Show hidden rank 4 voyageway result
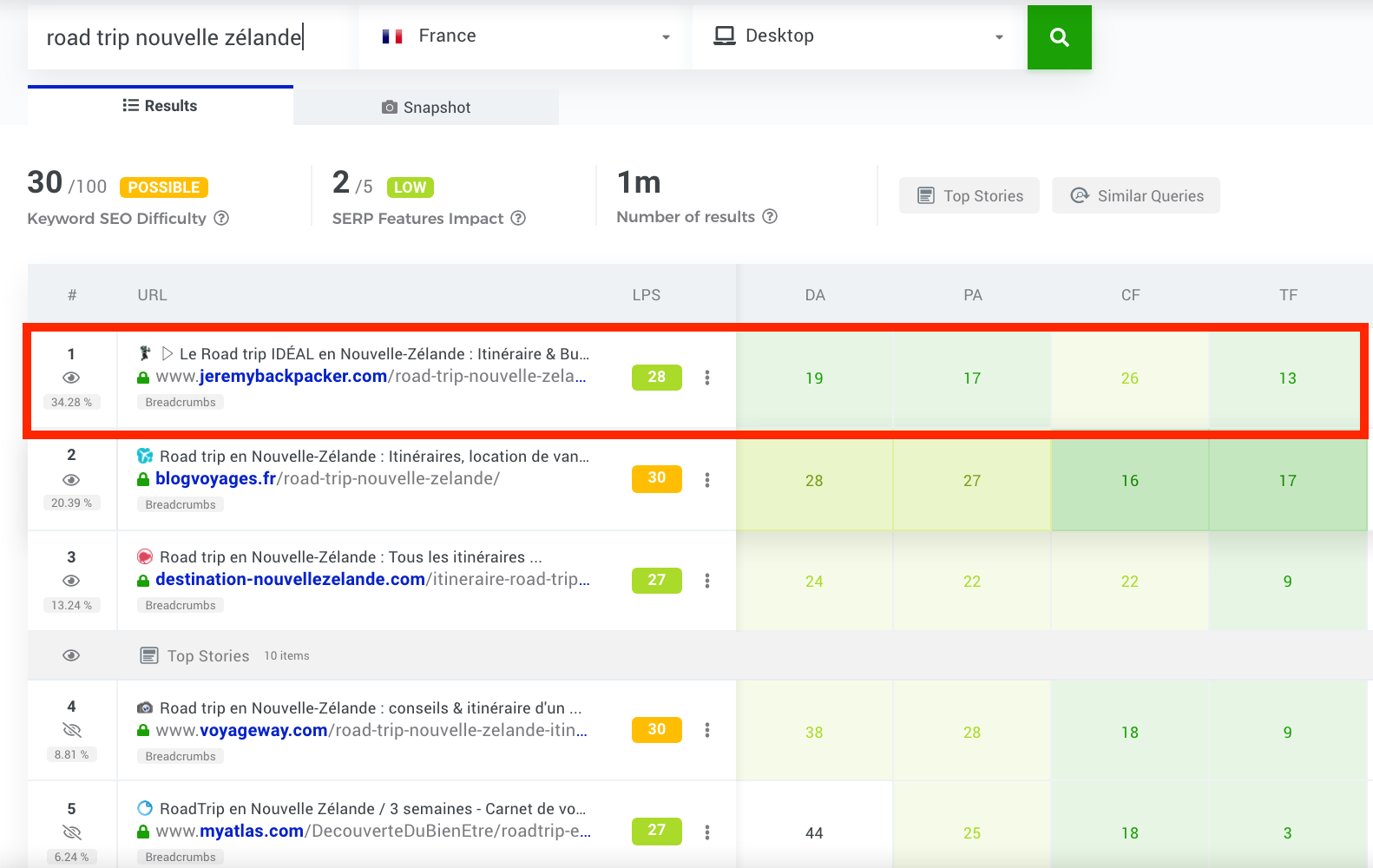This screenshot has width=1373, height=868. click(x=71, y=730)
